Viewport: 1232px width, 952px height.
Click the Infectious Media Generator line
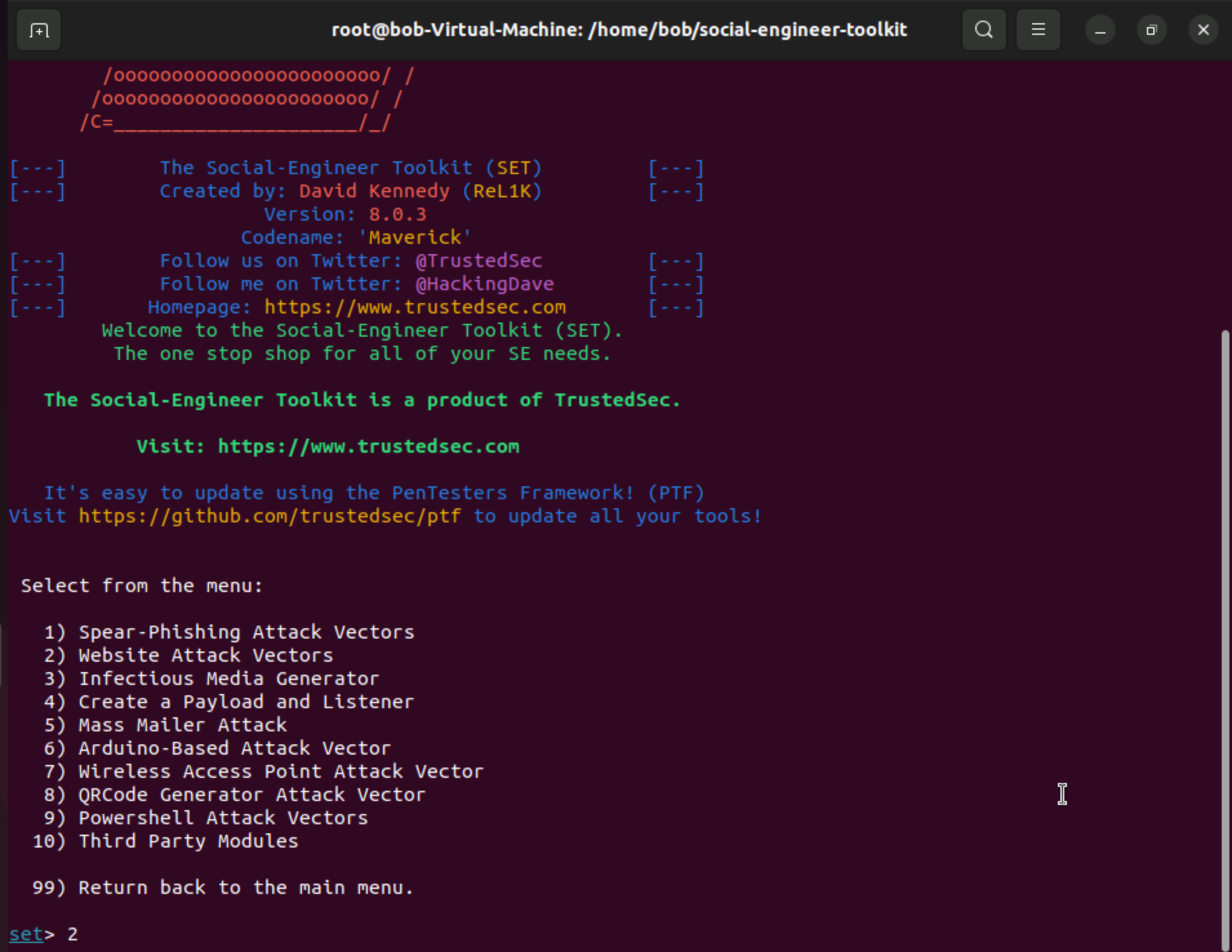pyautogui.click(x=228, y=679)
